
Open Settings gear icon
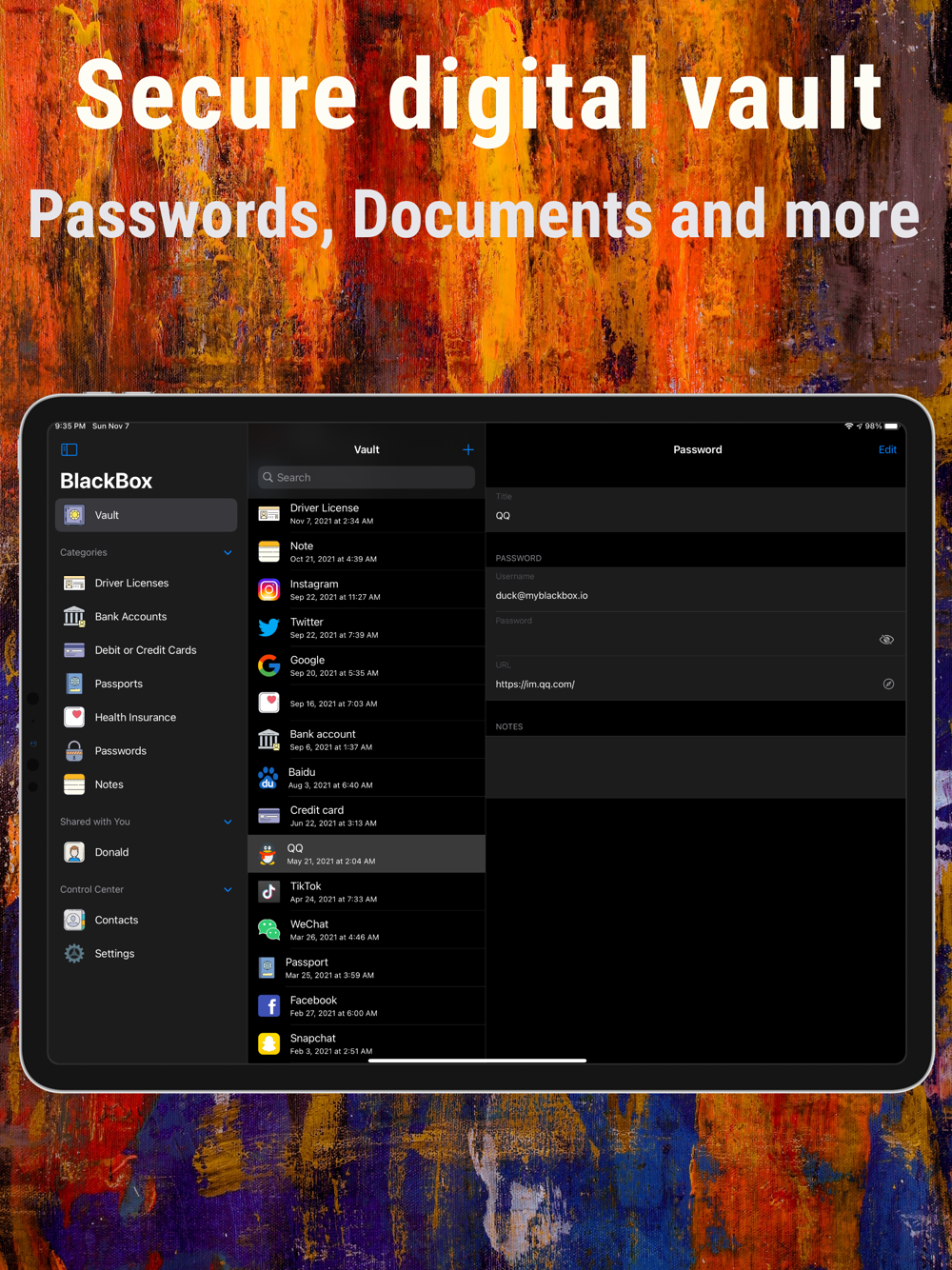click(x=74, y=953)
